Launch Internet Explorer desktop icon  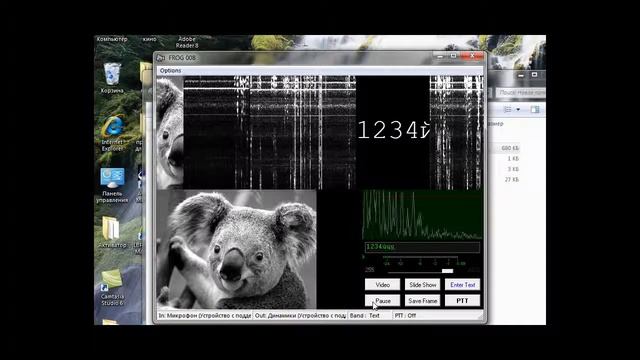click(x=112, y=133)
